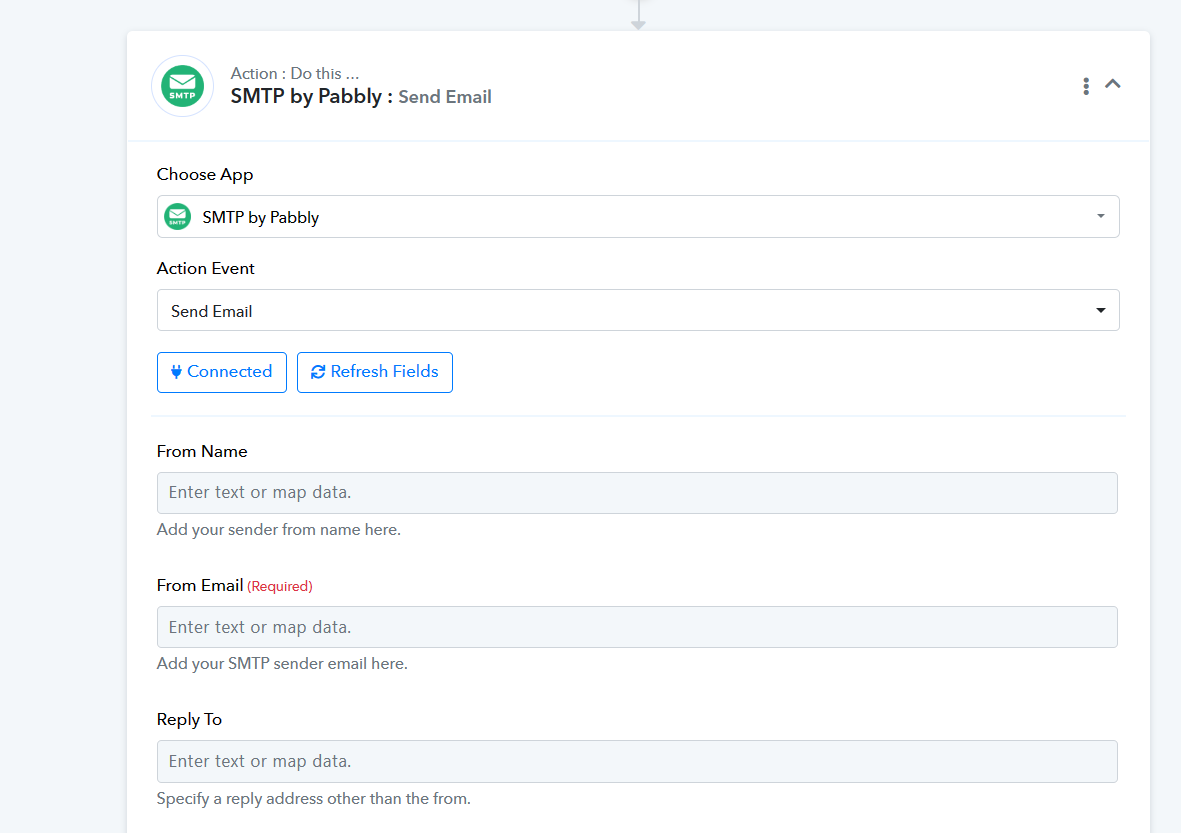Click the 'Choose App' label
This screenshot has height=833, width=1181.
[x=205, y=174]
